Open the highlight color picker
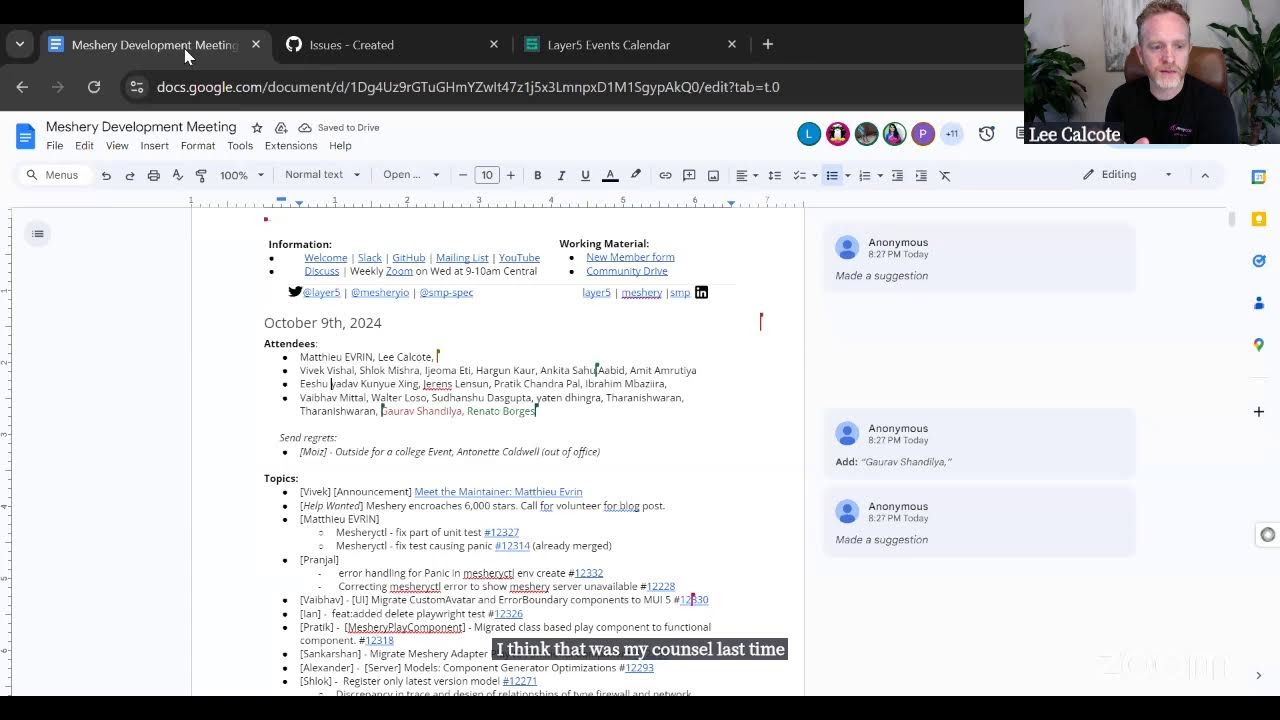 pos(635,175)
